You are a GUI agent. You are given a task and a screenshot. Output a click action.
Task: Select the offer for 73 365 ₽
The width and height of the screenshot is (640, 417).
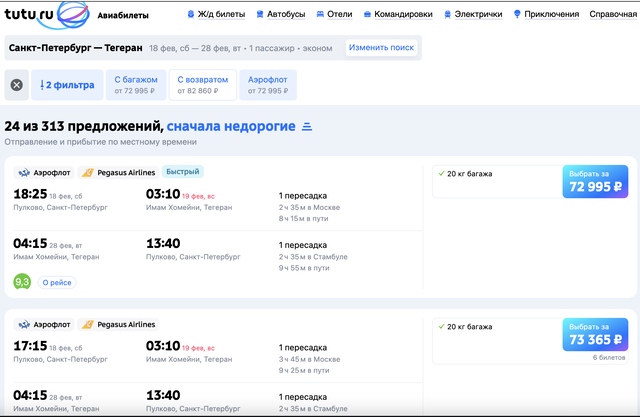(595, 335)
